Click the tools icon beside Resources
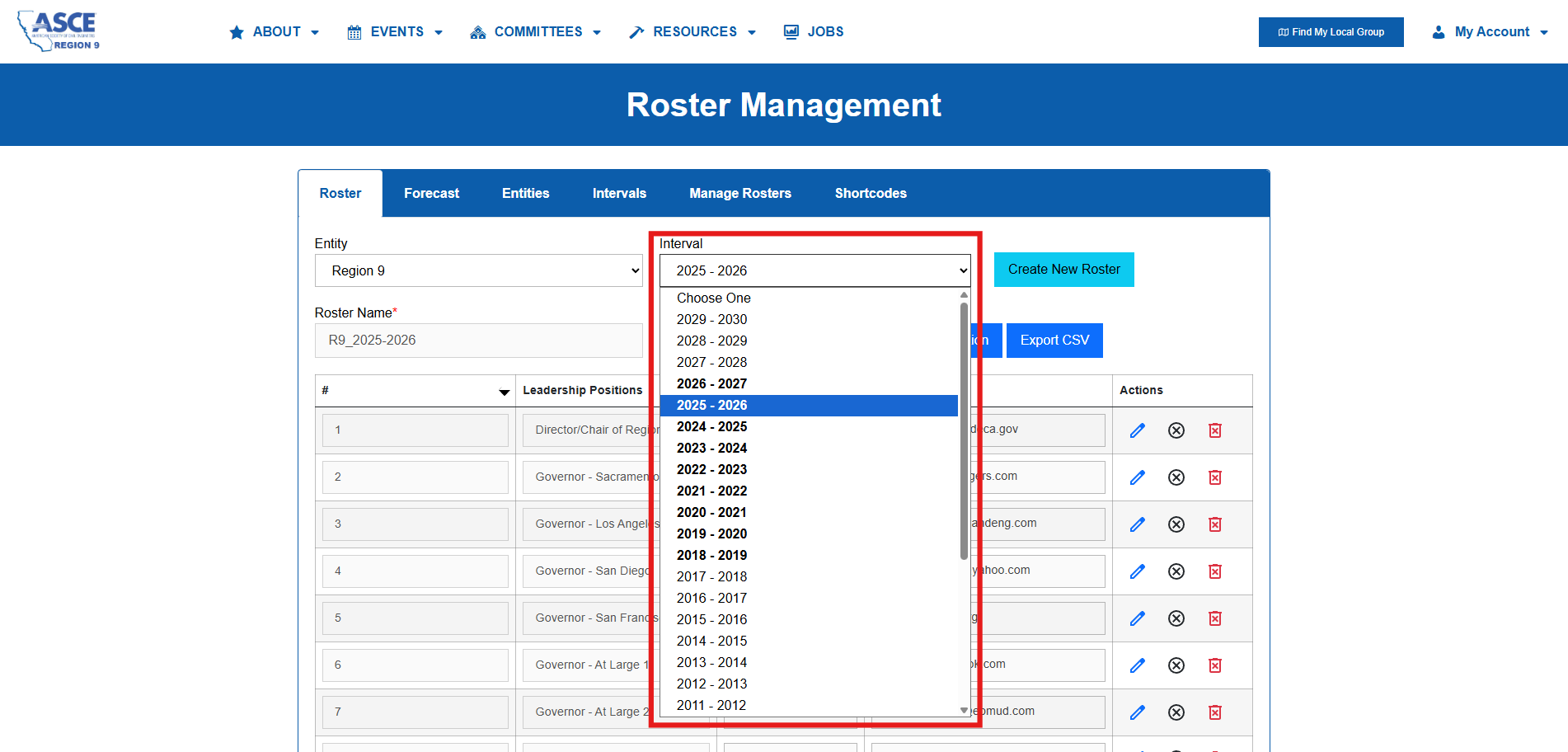Image resolution: width=1568 pixels, height=752 pixels. pos(636,32)
